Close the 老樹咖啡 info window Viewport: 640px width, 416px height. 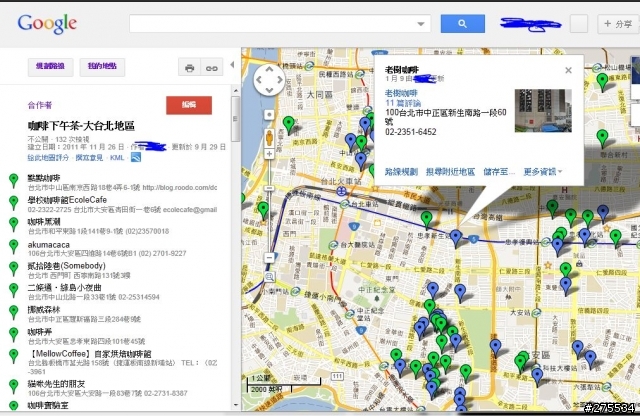coord(568,70)
